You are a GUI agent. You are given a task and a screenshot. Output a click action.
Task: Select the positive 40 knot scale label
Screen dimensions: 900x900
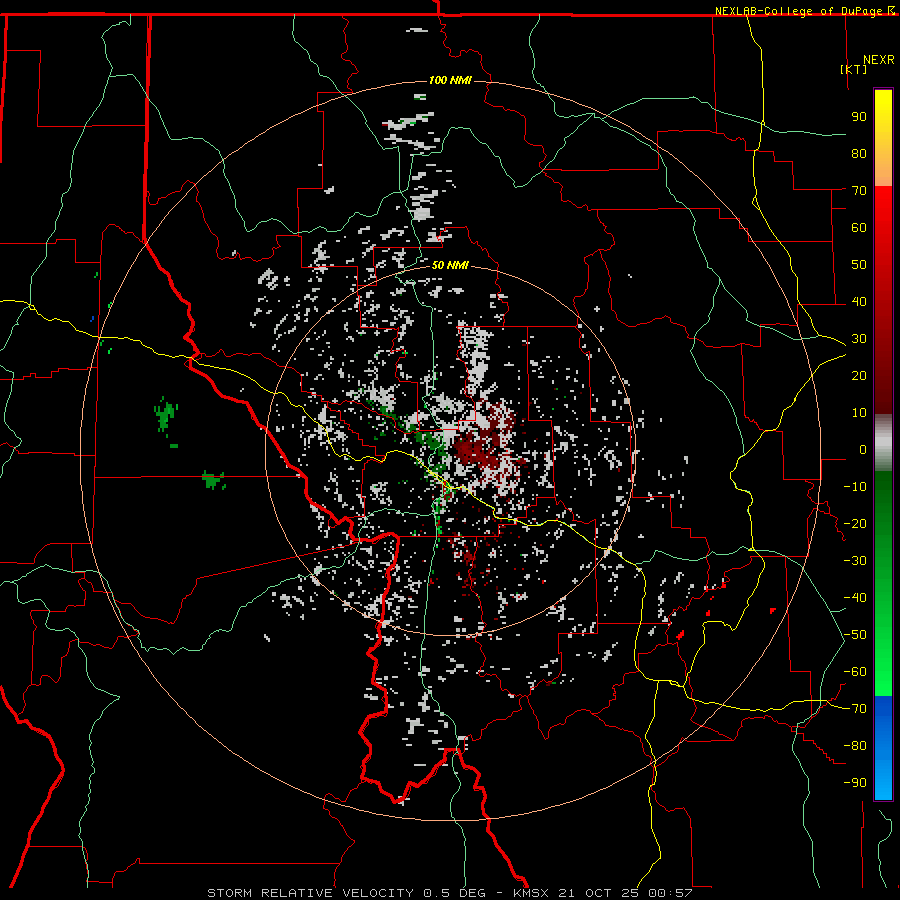859,301
